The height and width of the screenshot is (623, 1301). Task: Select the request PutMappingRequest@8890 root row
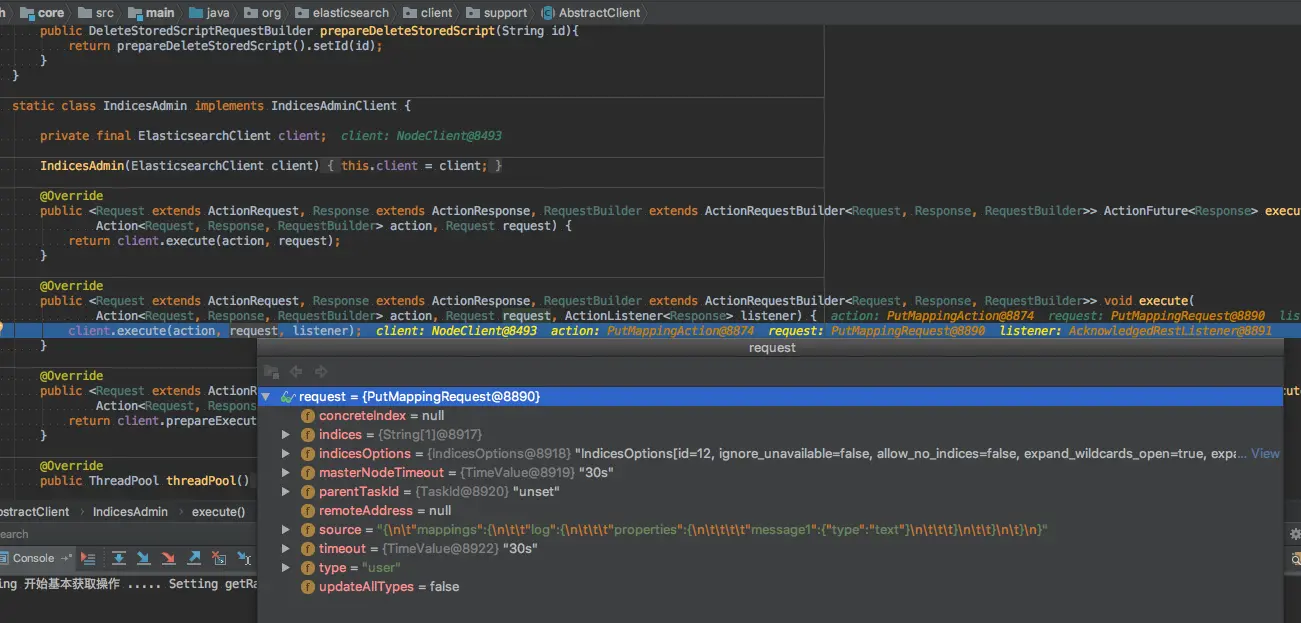click(x=770, y=397)
